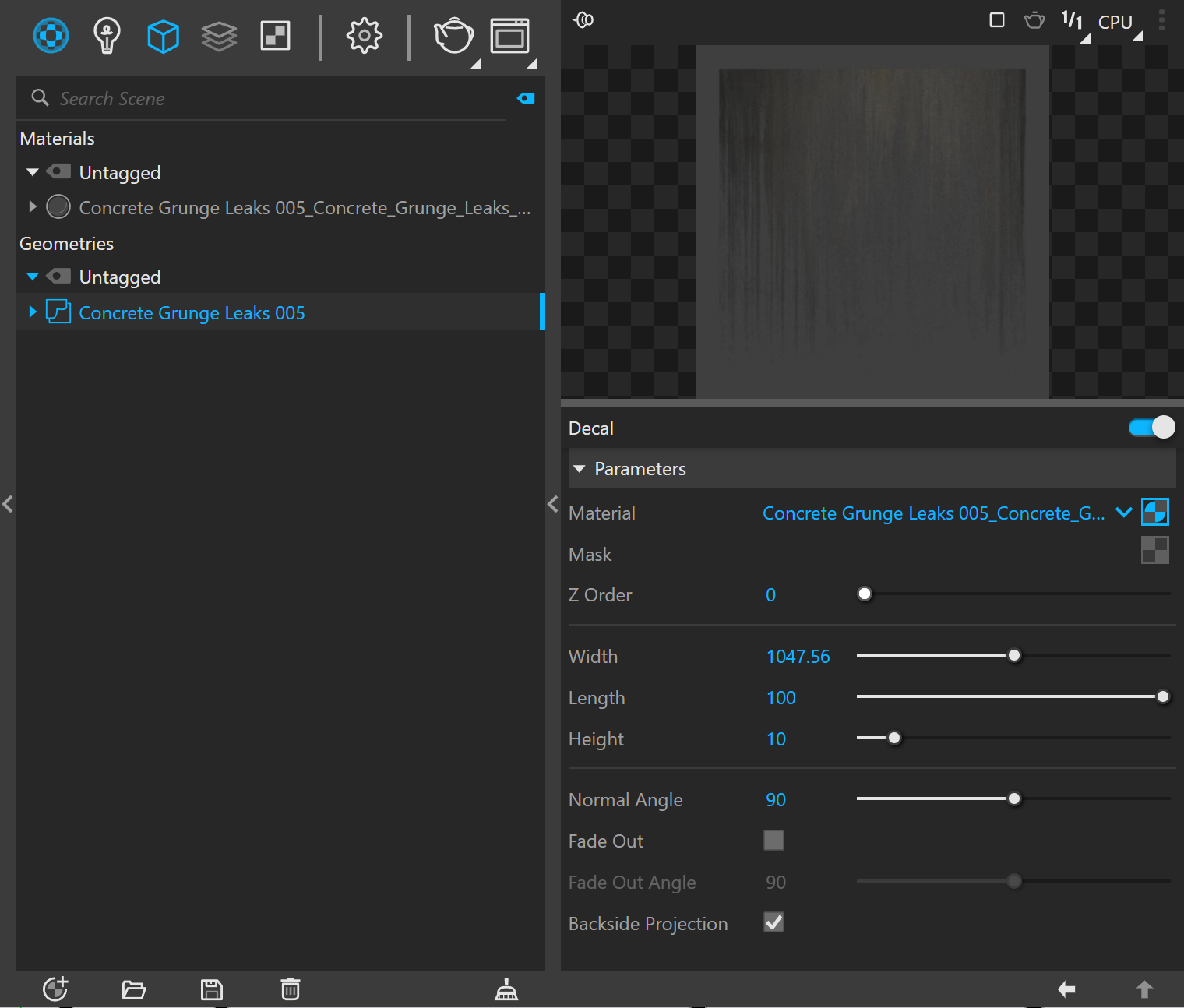Click the decal material preview image
This screenshot has height=1008, width=1184.
[872, 221]
